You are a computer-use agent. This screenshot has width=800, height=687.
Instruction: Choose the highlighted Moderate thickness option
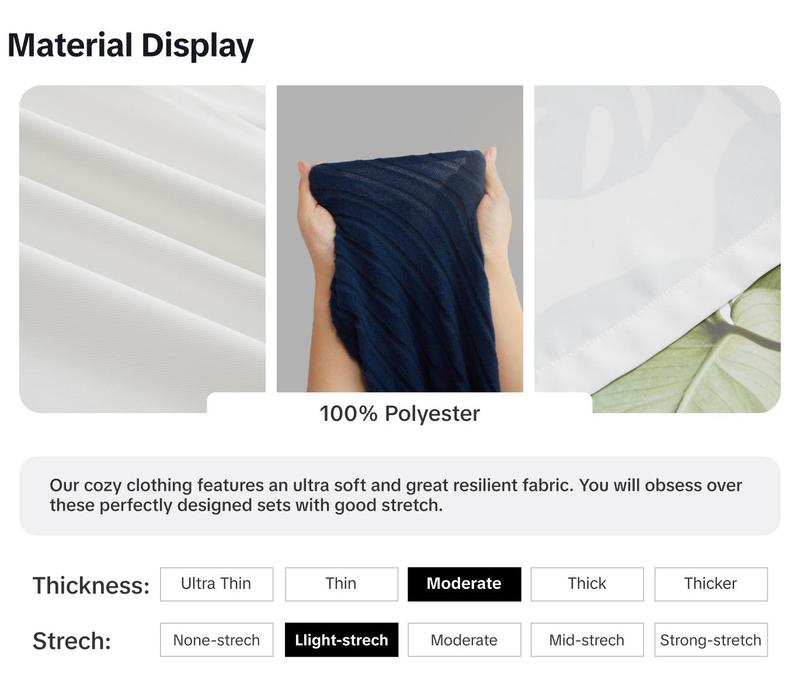[x=464, y=584]
